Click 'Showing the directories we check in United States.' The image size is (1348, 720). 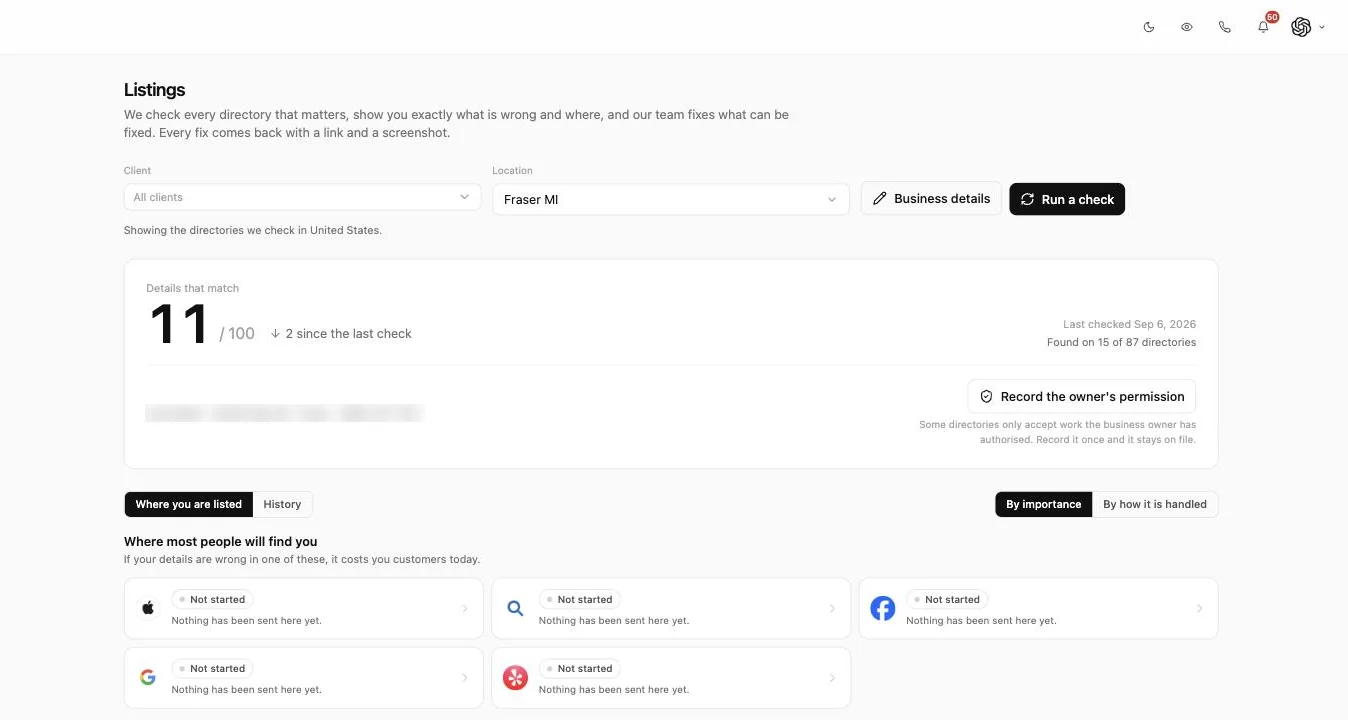pyautogui.click(x=253, y=230)
